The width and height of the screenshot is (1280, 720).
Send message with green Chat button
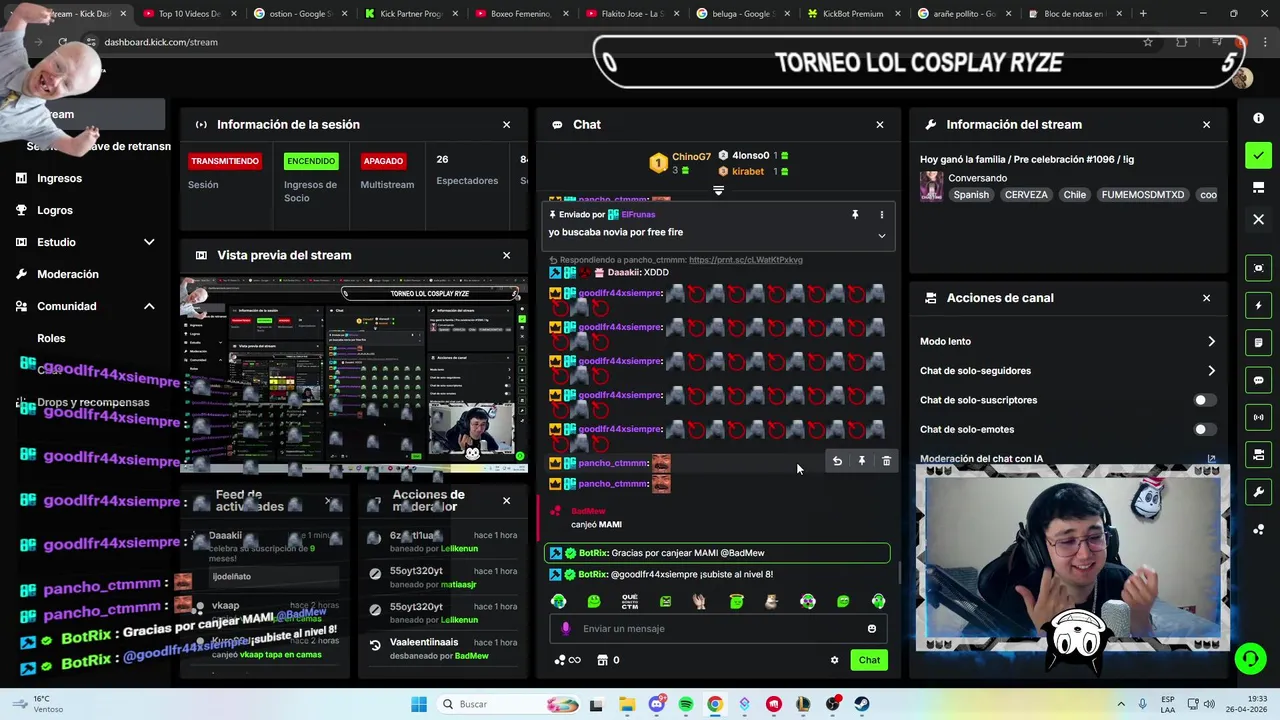click(x=869, y=660)
